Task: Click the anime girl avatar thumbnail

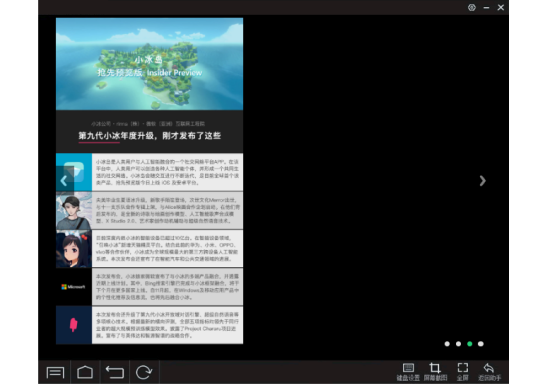Action: [x=74, y=249]
